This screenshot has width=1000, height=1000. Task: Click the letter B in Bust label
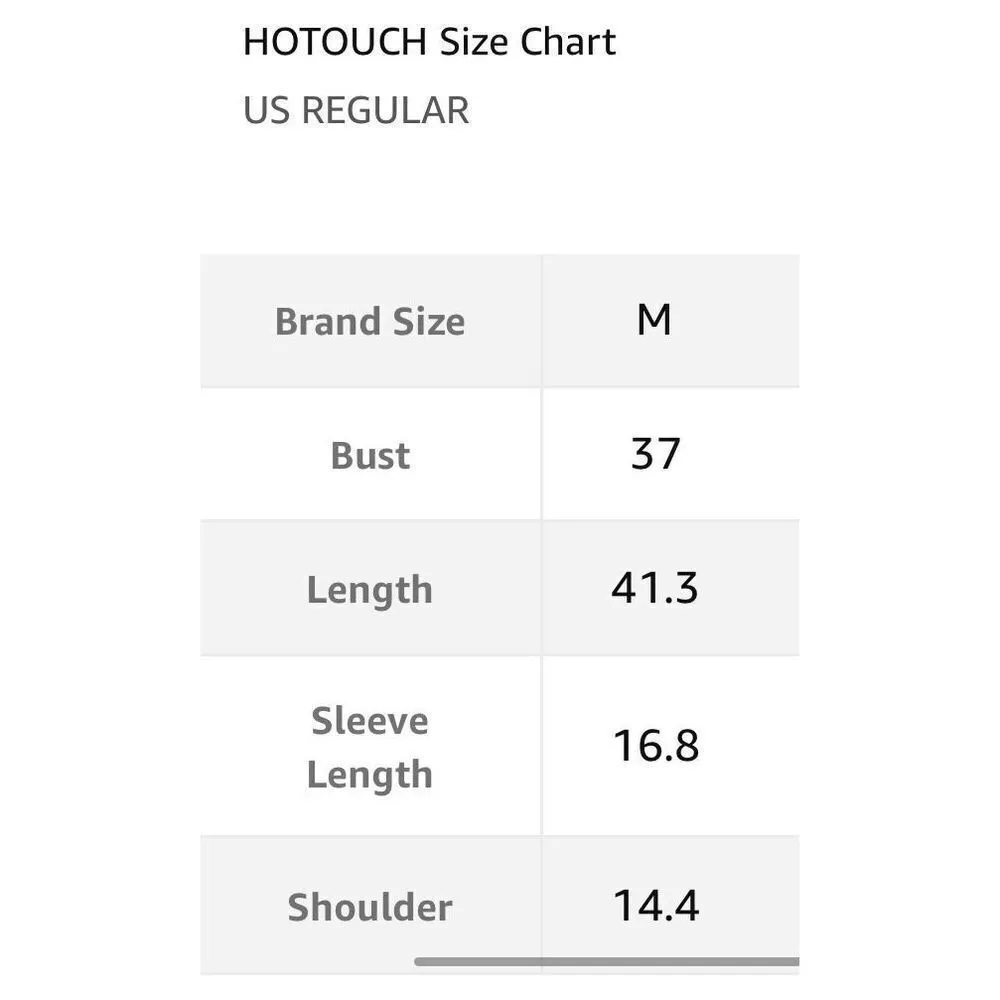(x=340, y=456)
